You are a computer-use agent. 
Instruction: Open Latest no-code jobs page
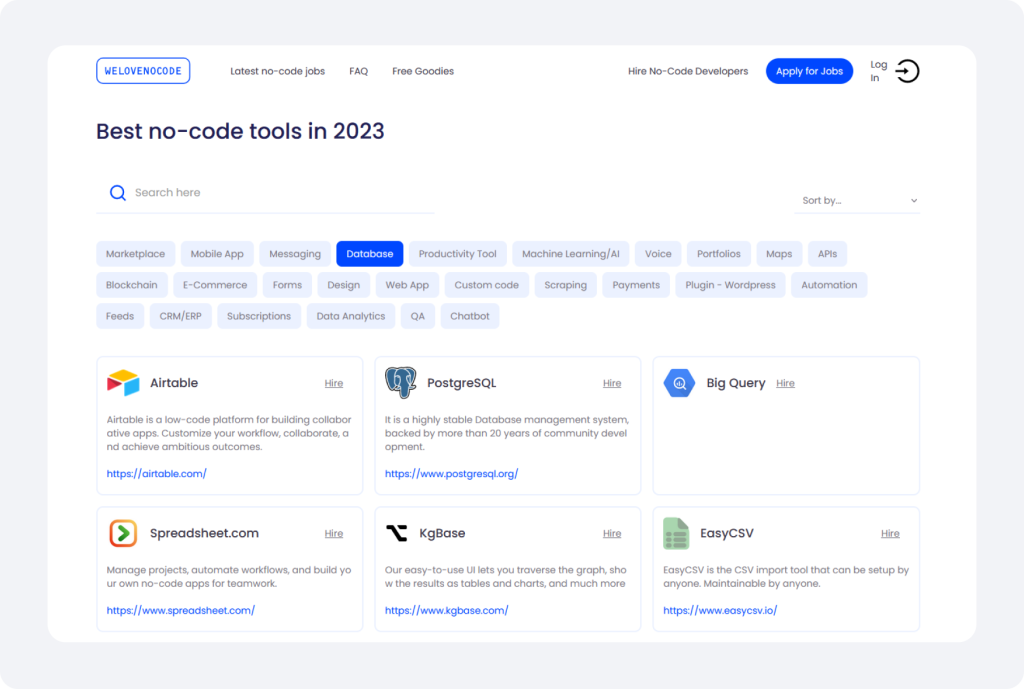278,71
